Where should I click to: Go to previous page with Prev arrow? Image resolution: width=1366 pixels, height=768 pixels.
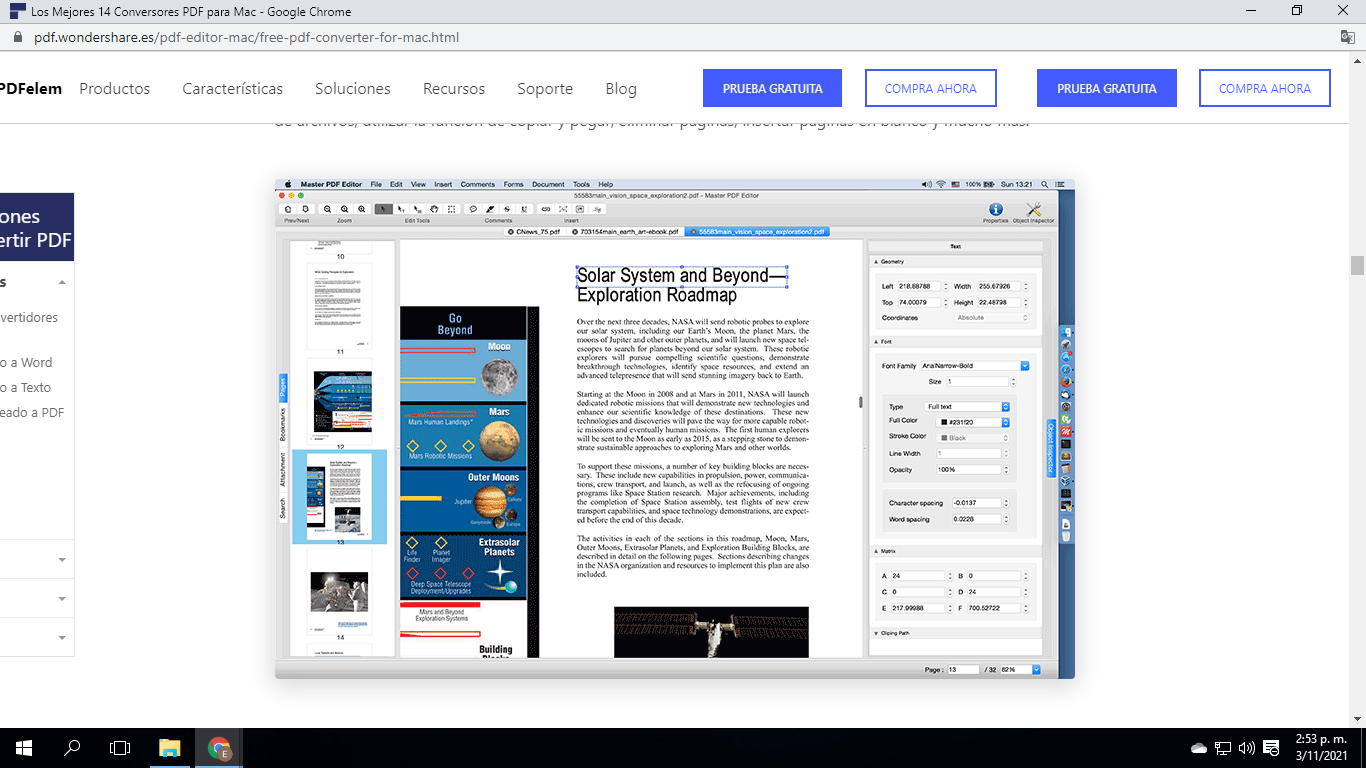[x=288, y=209]
